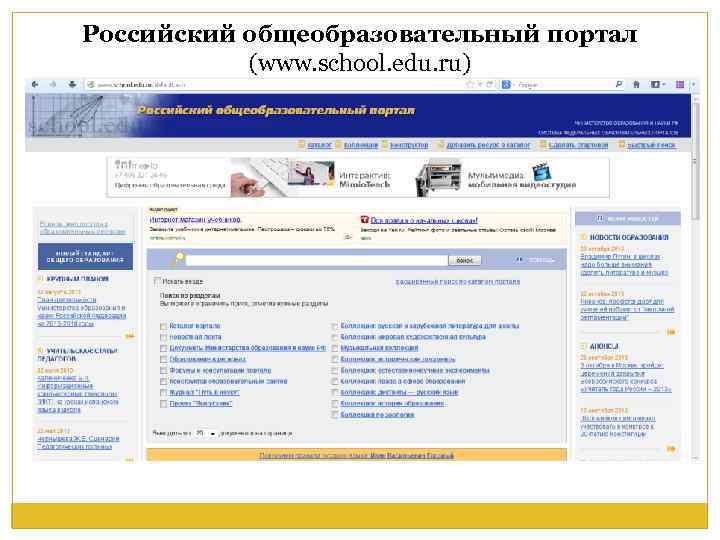
Task: Click orange more arrow under Новости образования
Action: coord(671,332)
